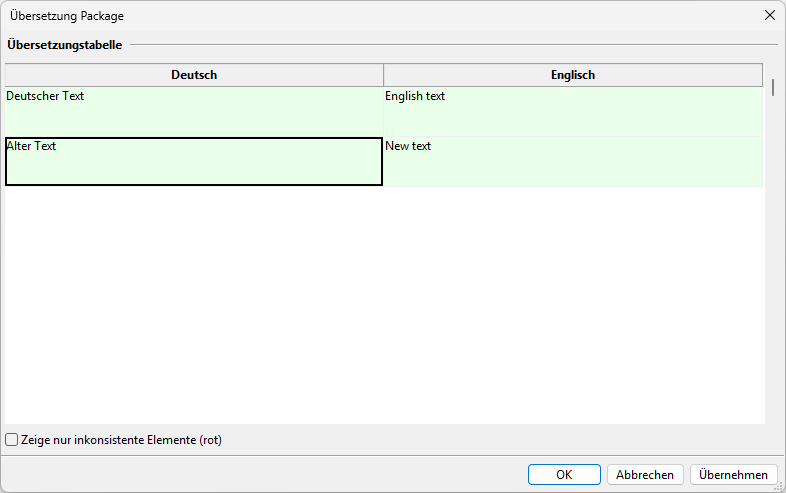Click the vertical scrollbar thumb of the table
Image resolution: width=786 pixels, height=493 pixels.
click(x=773, y=87)
